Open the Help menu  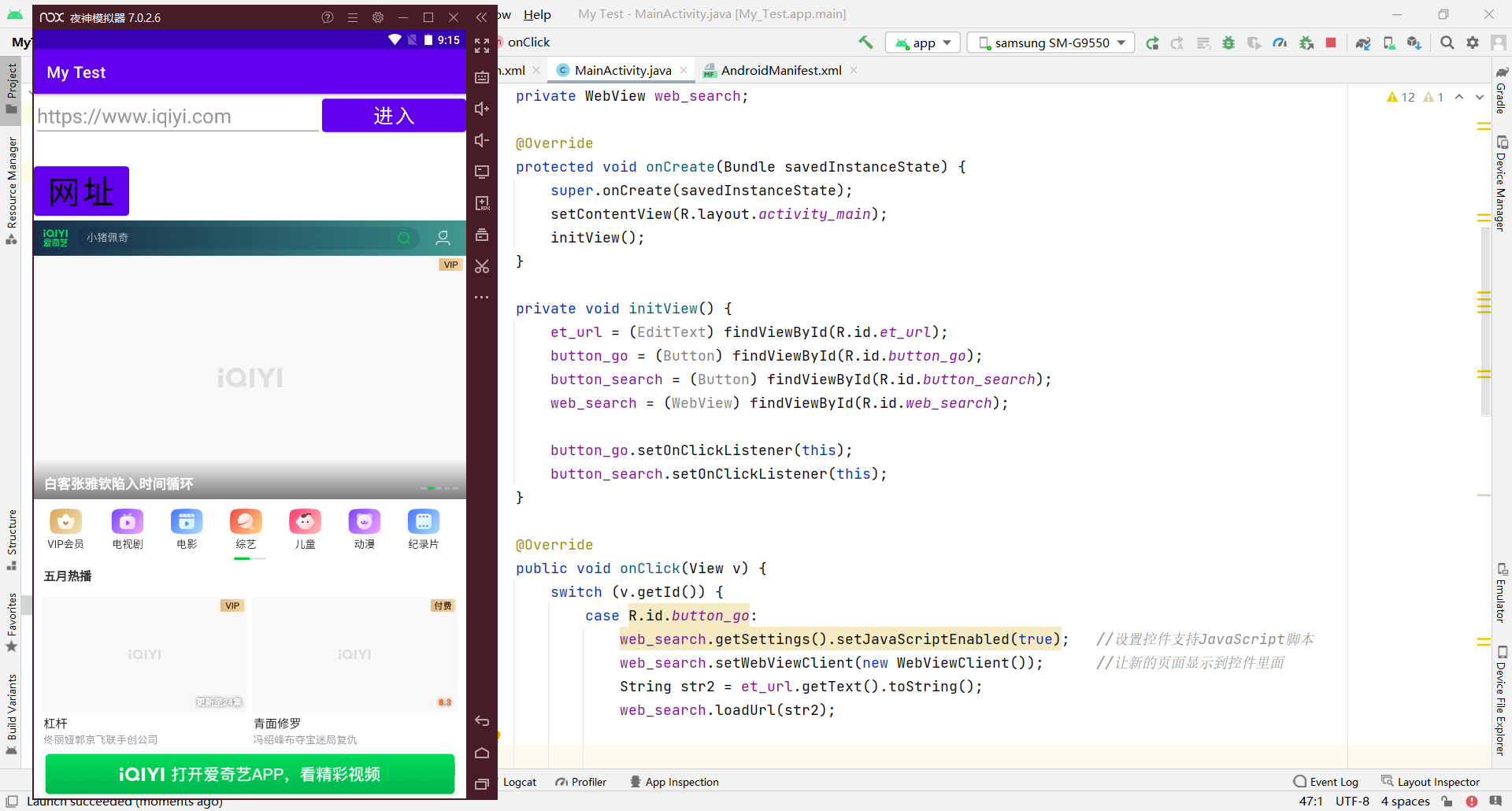point(537,14)
